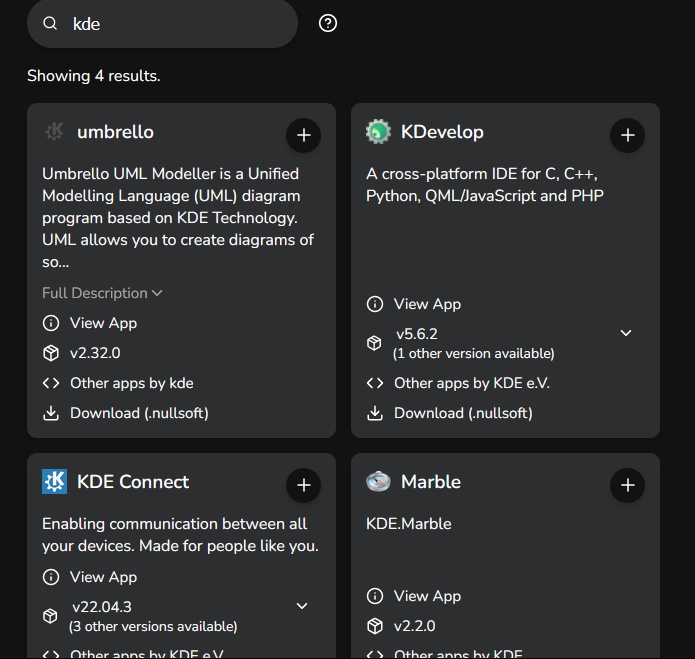Download KDevelop nullsoft installer
The height and width of the screenshot is (659, 695).
[463, 413]
